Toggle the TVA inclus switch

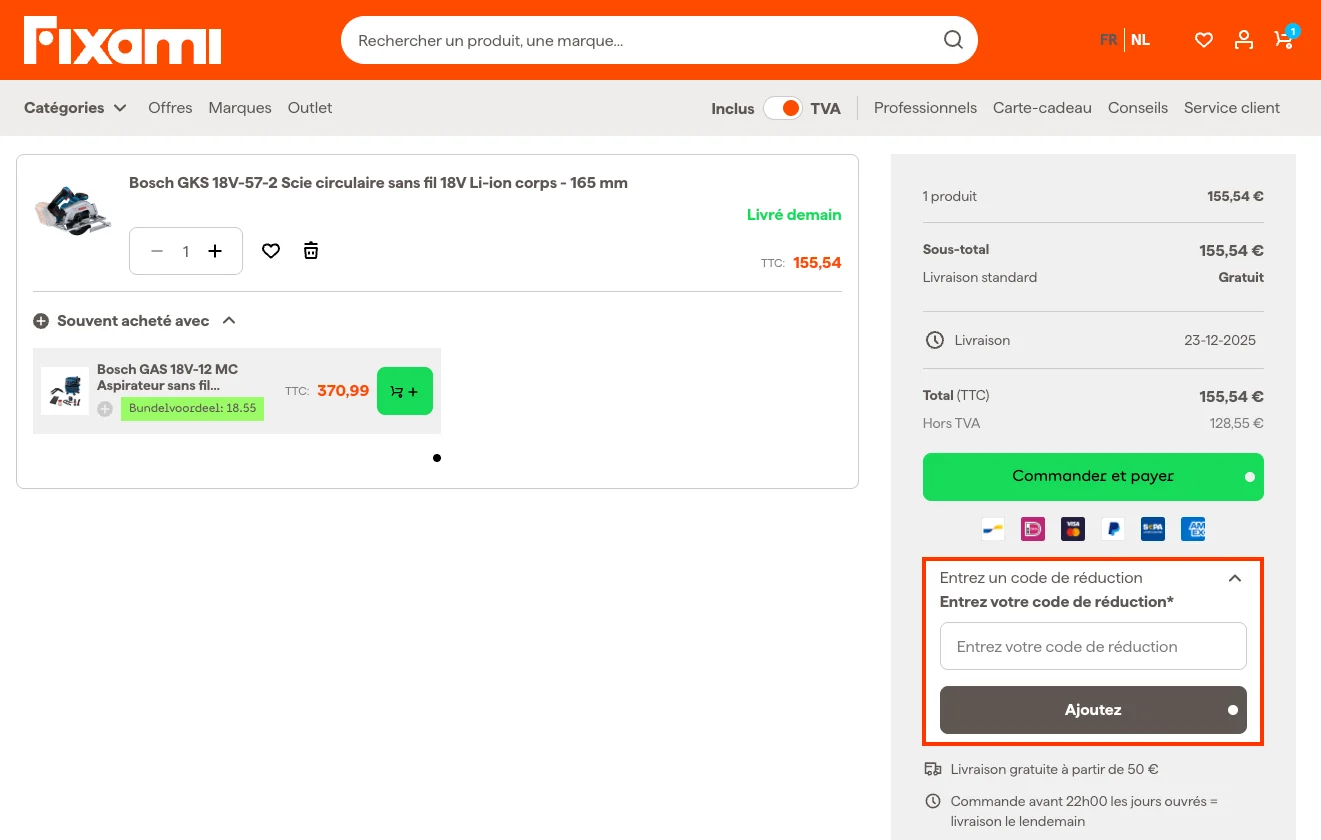click(782, 108)
